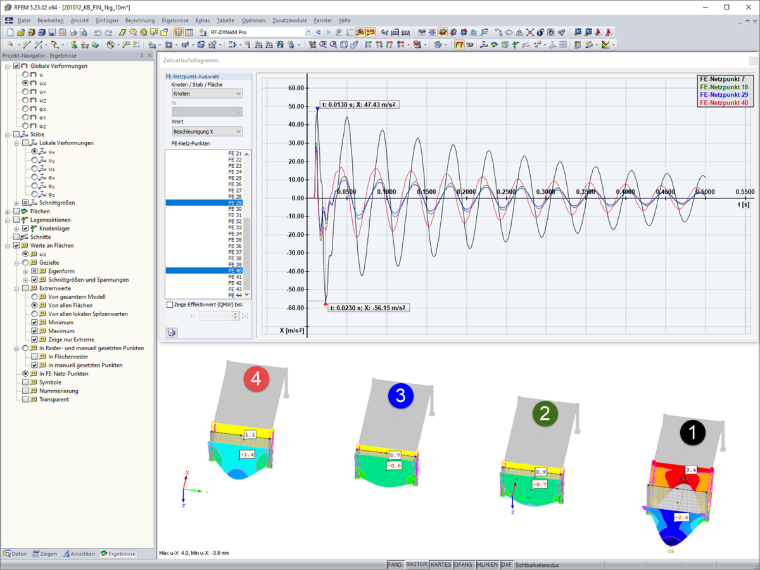Viewport: 760px width, 570px height.
Task: Toggle HLINIEN in the status bar
Action: pyautogui.click(x=487, y=565)
